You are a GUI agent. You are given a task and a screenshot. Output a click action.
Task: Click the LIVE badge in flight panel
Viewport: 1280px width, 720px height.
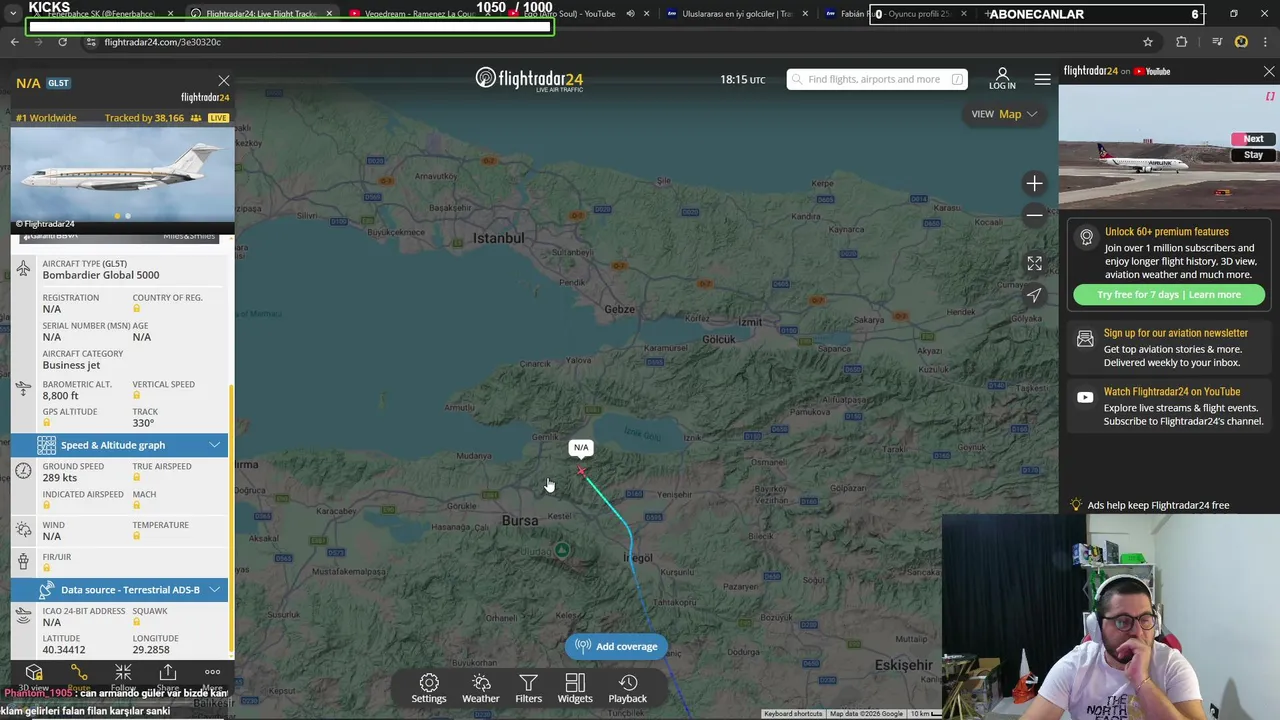[218, 118]
